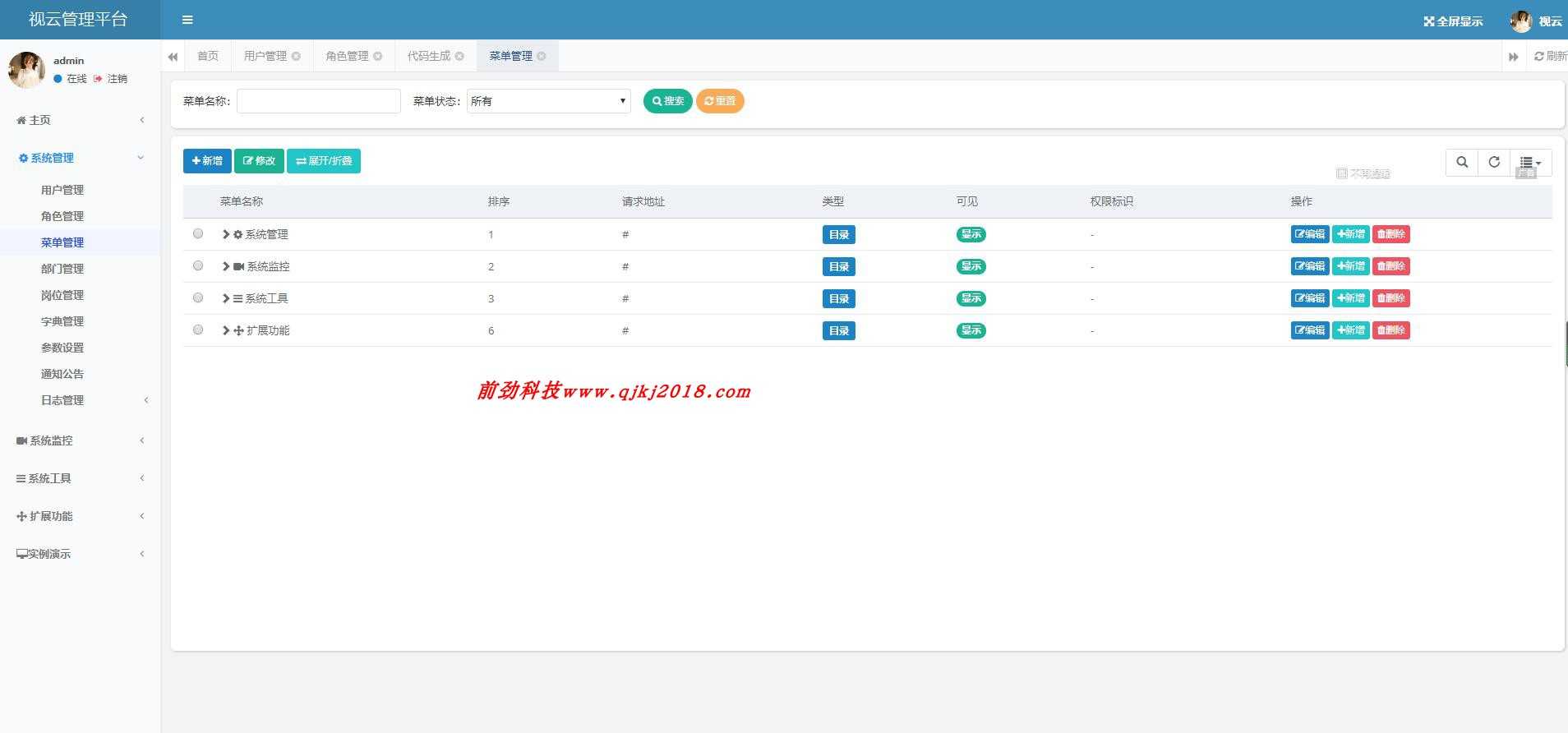1568x733 pixels.
Task: Delete the 系统工具 row
Action: (1391, 298)
